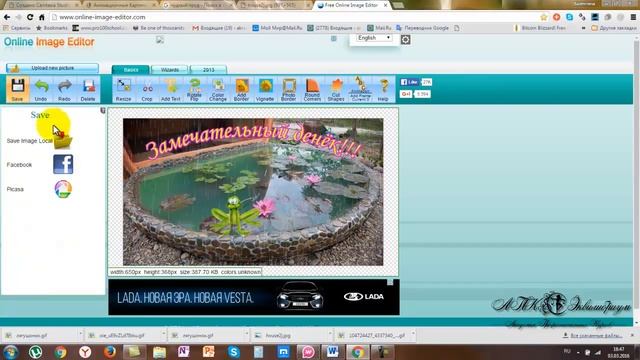Viewport: 640px width, 360px height.
Task: Click the Save panel small corner icon
Action: (x=103, y=110)
